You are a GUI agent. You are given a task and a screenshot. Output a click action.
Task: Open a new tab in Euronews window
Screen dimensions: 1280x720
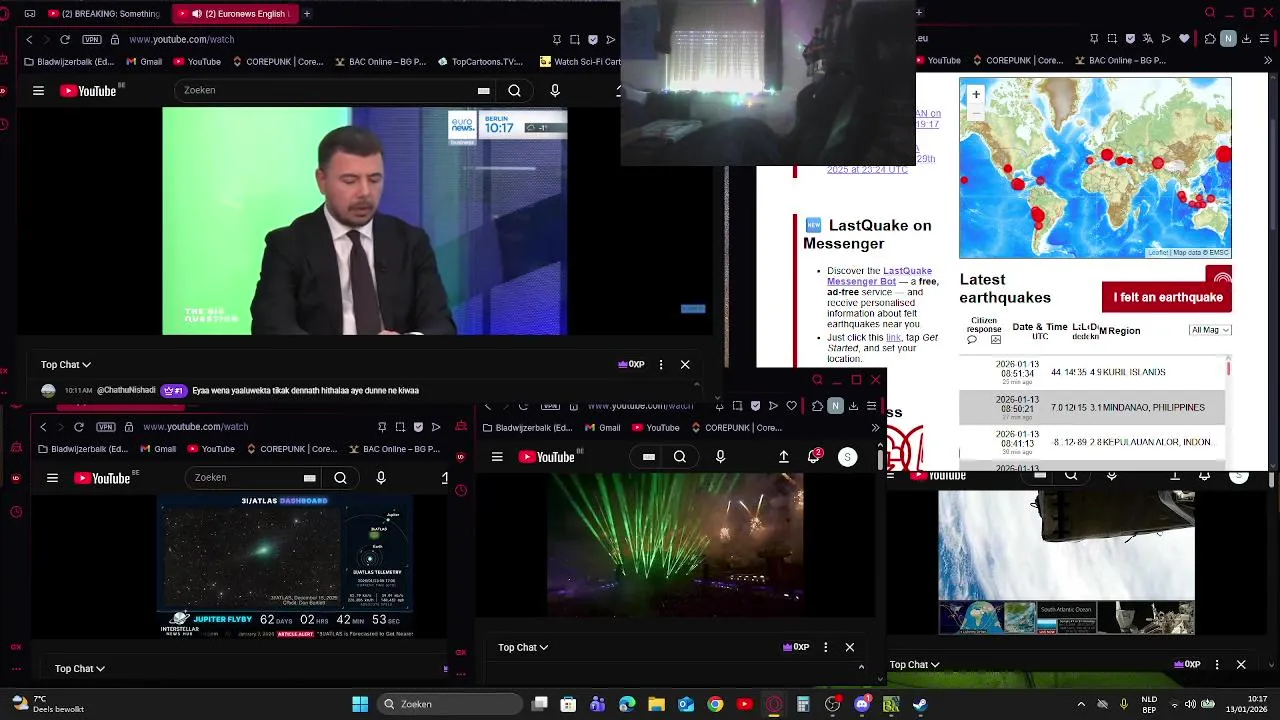(307, 14)
